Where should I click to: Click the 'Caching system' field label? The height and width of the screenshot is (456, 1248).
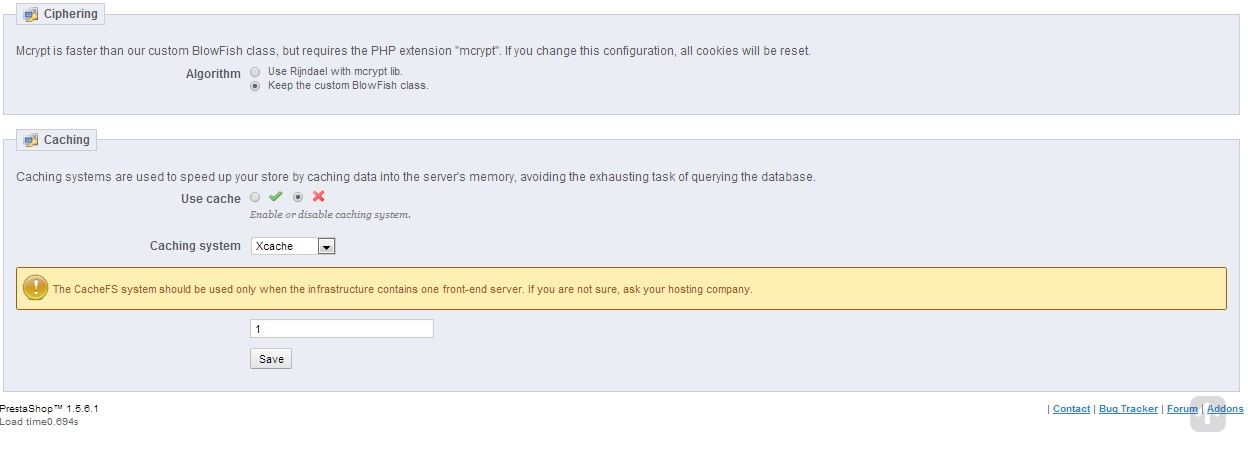click(195, 246)
